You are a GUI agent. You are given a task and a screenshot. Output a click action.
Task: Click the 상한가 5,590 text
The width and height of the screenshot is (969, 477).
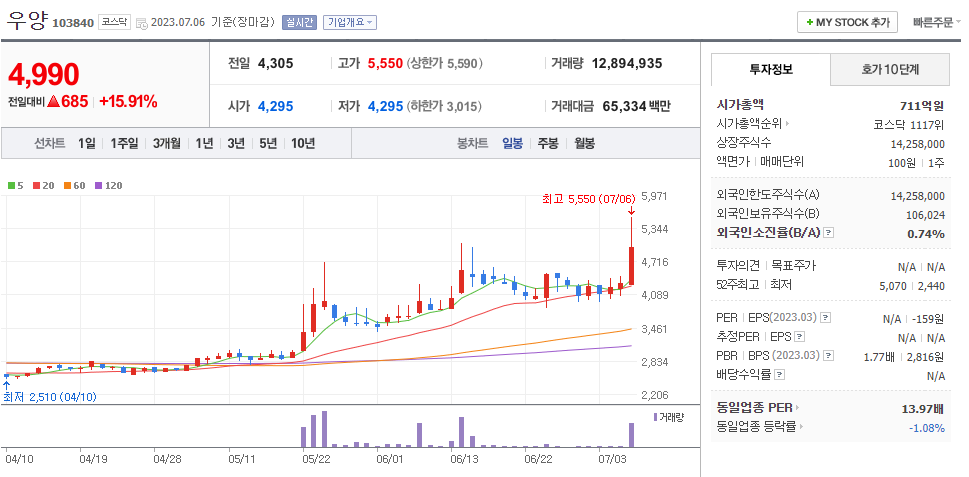point(444,63)
